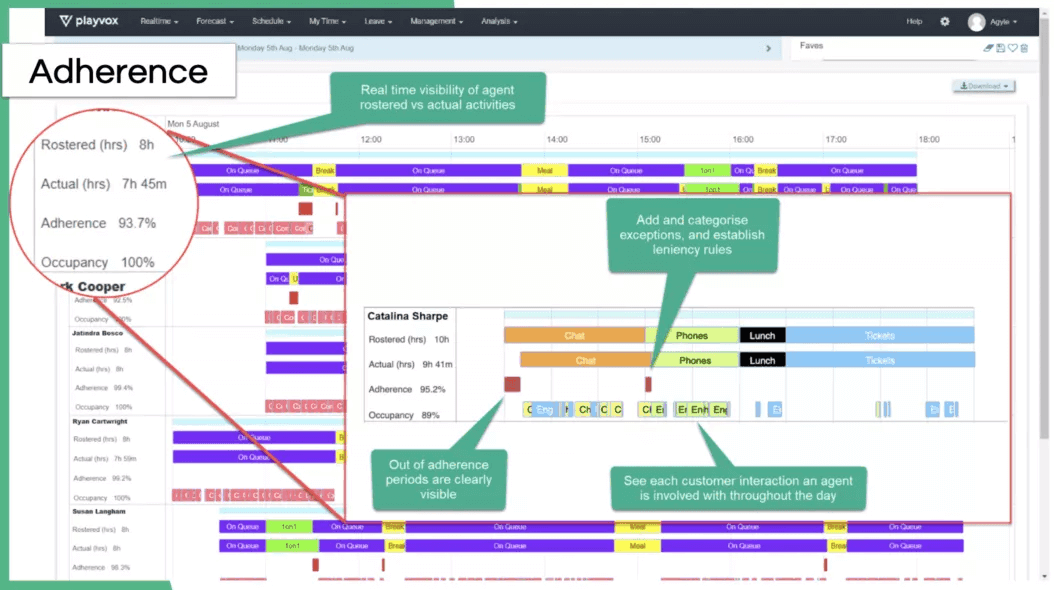Screen dimensions: 1054x590
Task: Open the My Time menu
Action: 327,22
